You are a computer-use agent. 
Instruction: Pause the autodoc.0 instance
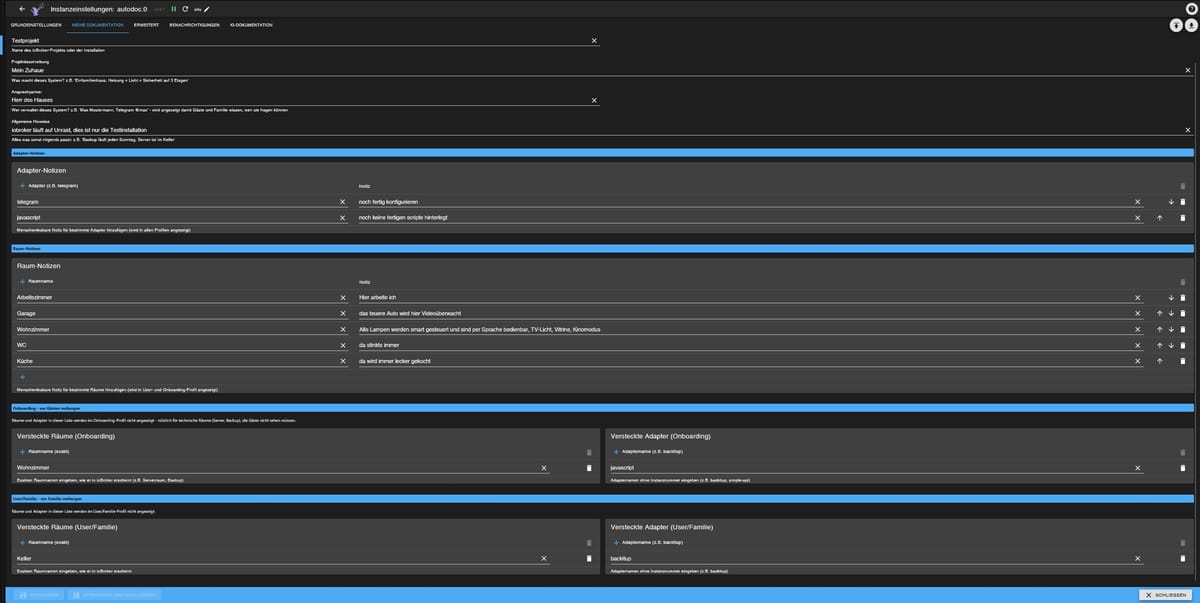point(173,9)
